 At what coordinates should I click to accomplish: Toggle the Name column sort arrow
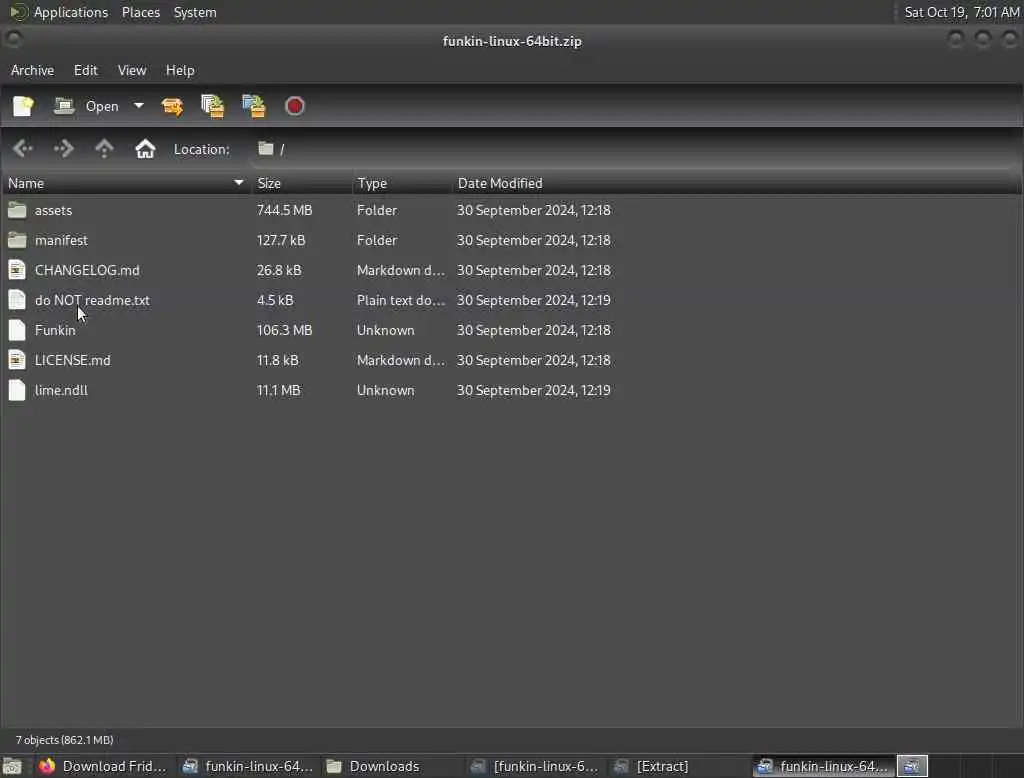coord(238,183)
